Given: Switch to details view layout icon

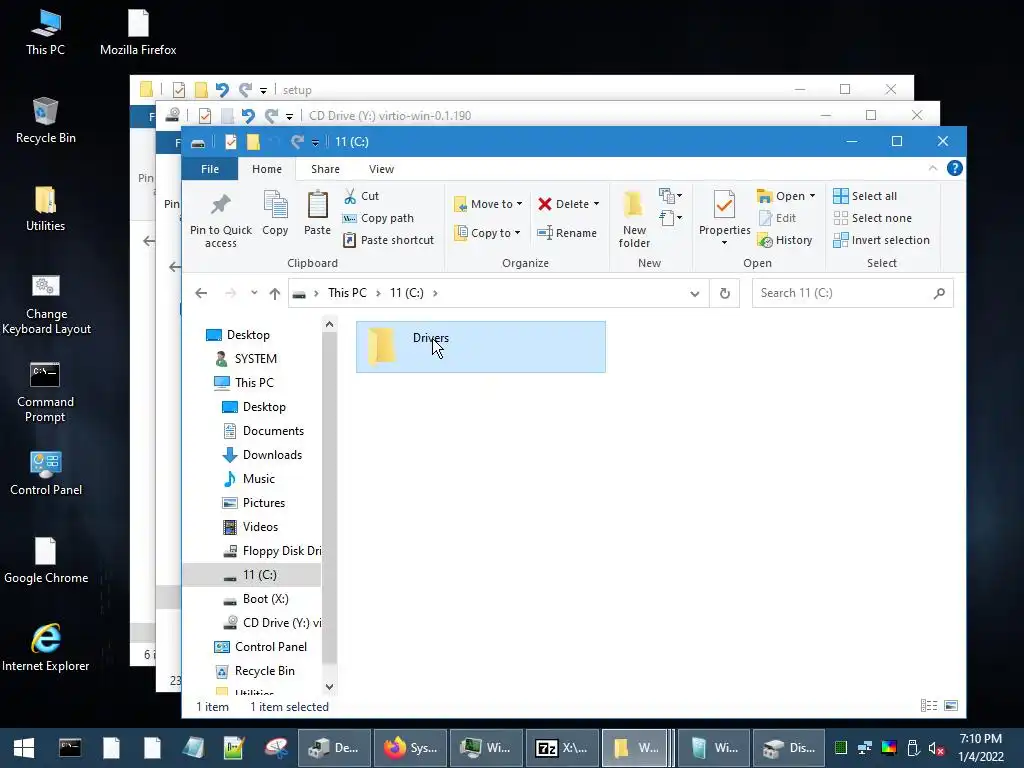Looking at the screenshot, I should tap(929, 705).
